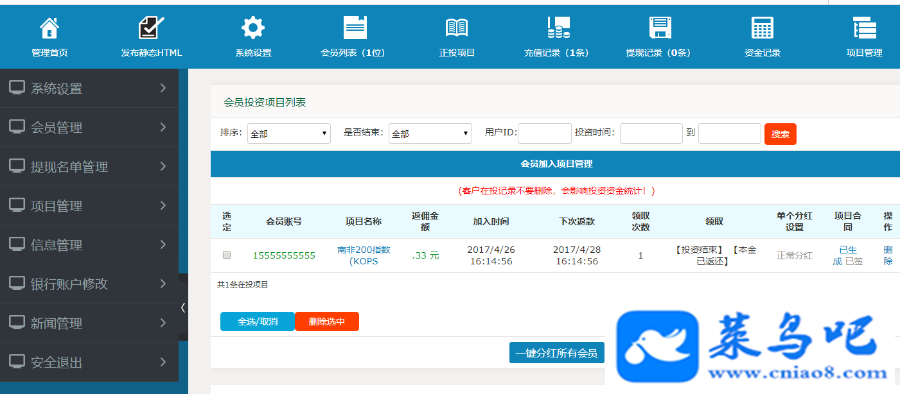Click the orange 搜索 search button

click(x=781, y=134)
